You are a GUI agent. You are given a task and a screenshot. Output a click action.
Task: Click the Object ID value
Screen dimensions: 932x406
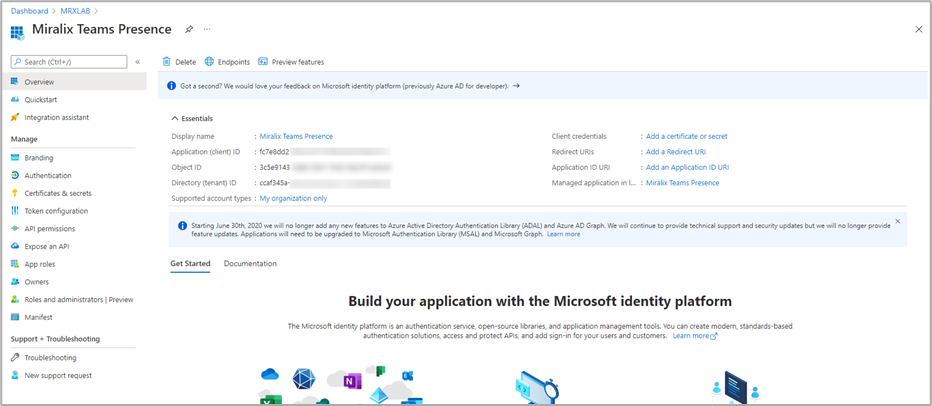click(325, 167)
